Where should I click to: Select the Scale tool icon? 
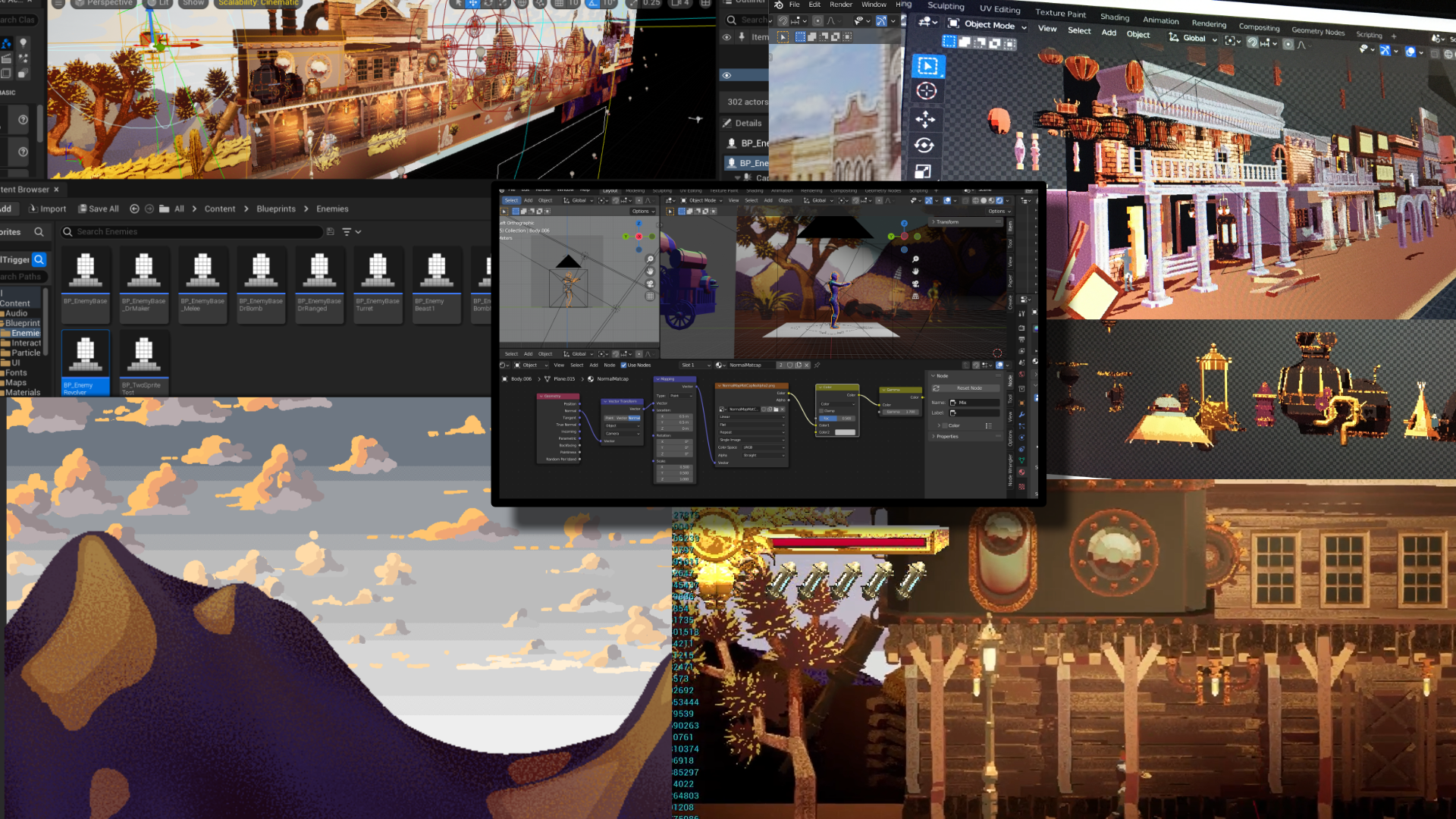coord(923,171)
